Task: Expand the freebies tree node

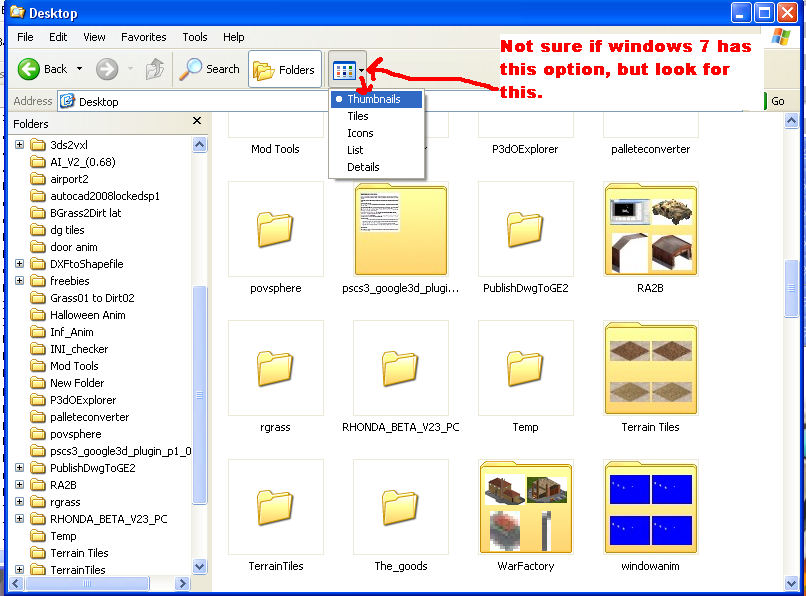Action: 20,281
